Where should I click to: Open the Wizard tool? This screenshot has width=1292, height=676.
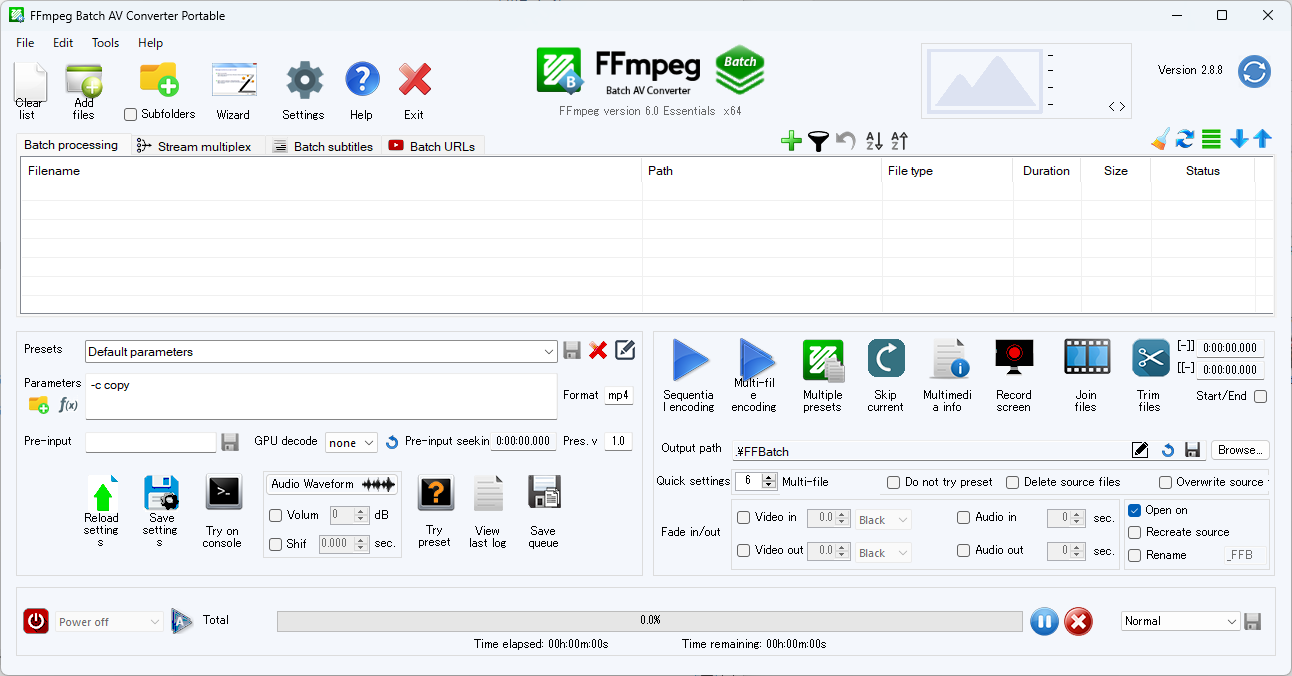click(x=233, y=81)
